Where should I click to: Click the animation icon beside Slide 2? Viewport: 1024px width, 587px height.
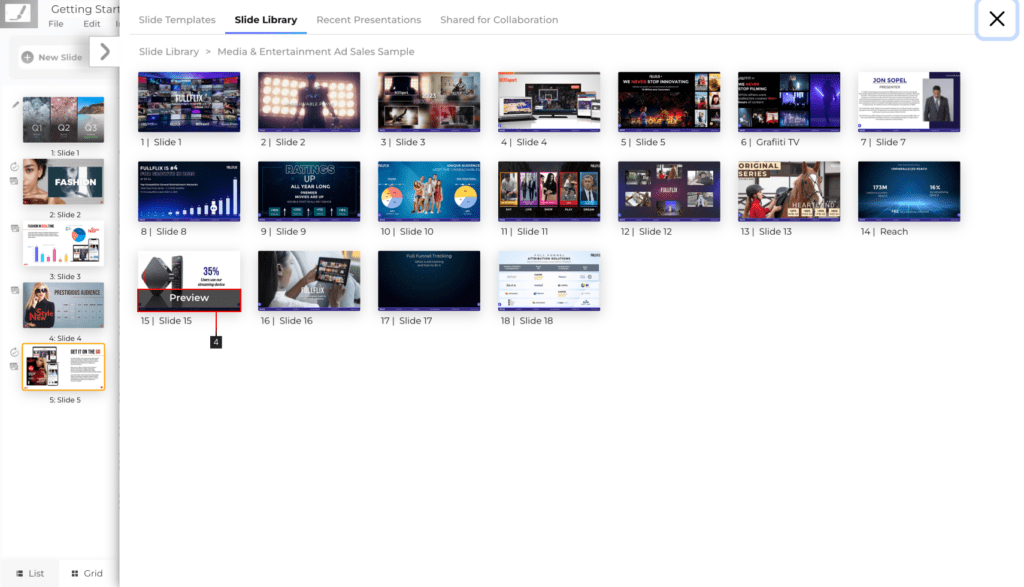click(x=14, y=167)
